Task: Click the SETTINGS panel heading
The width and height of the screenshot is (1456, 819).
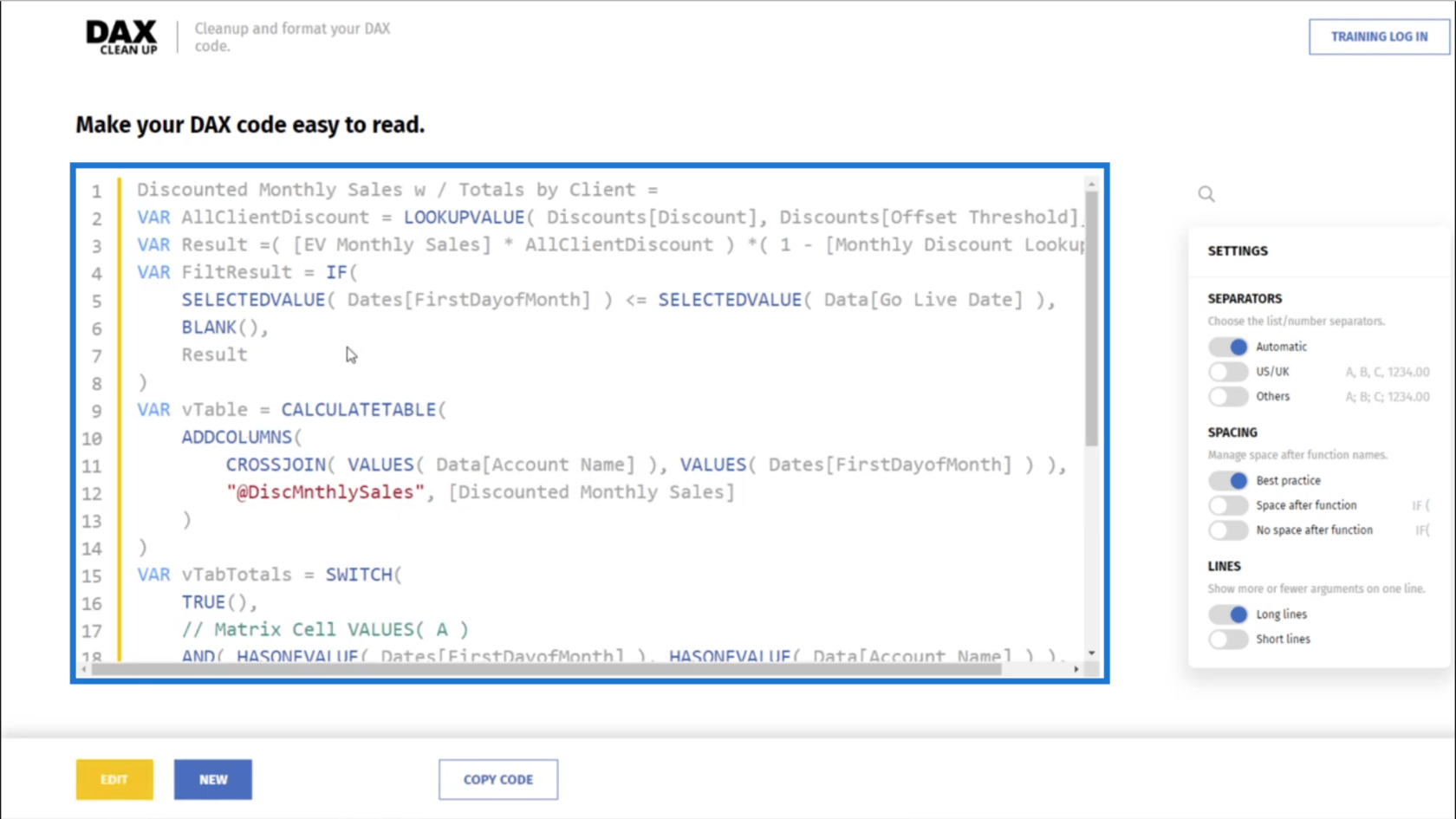Action: click(1238, 250)
